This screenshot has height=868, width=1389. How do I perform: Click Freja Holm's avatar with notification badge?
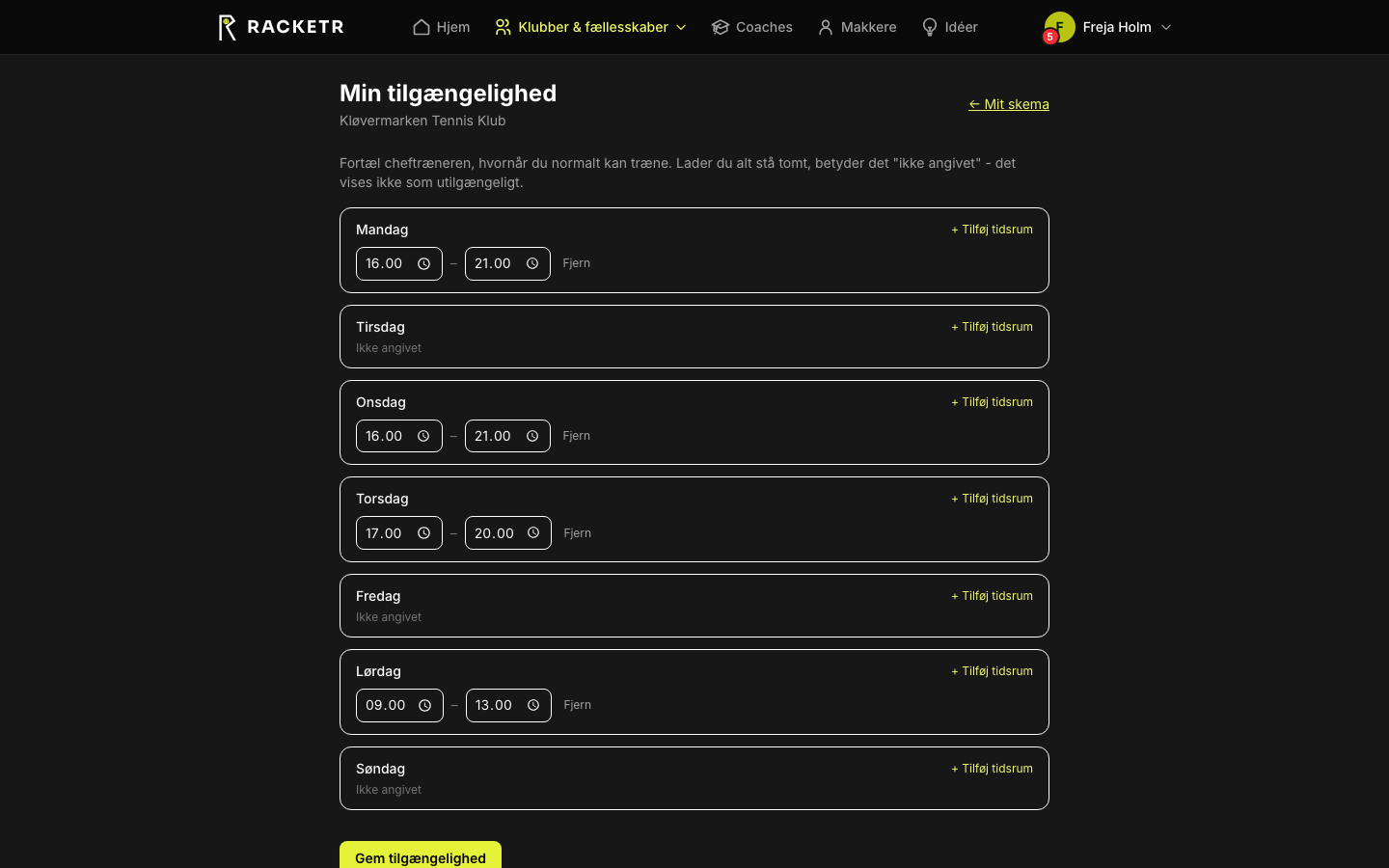tap(1059, 27)
